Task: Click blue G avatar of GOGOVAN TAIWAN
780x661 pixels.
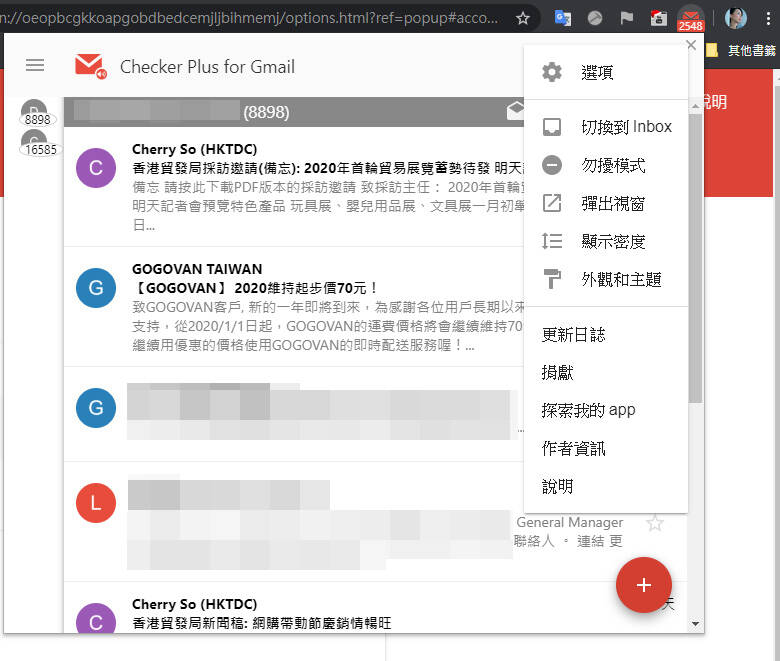Action: (x=96, y=288)
